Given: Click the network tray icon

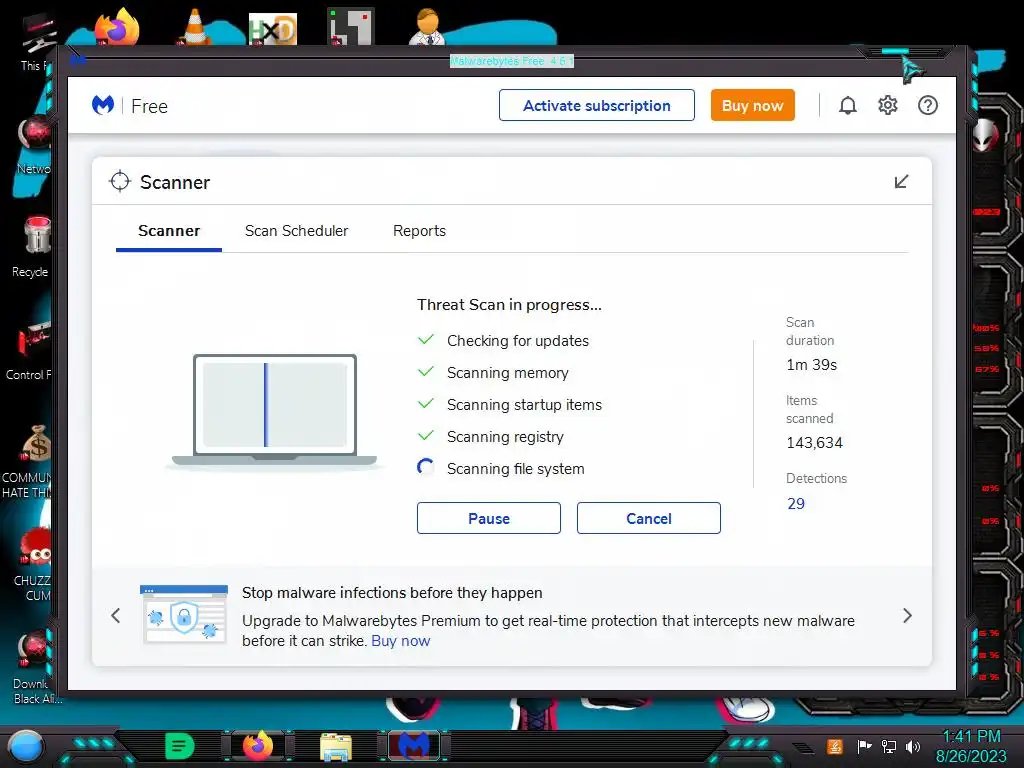Looking at the screenshot, I should [888, 746].
